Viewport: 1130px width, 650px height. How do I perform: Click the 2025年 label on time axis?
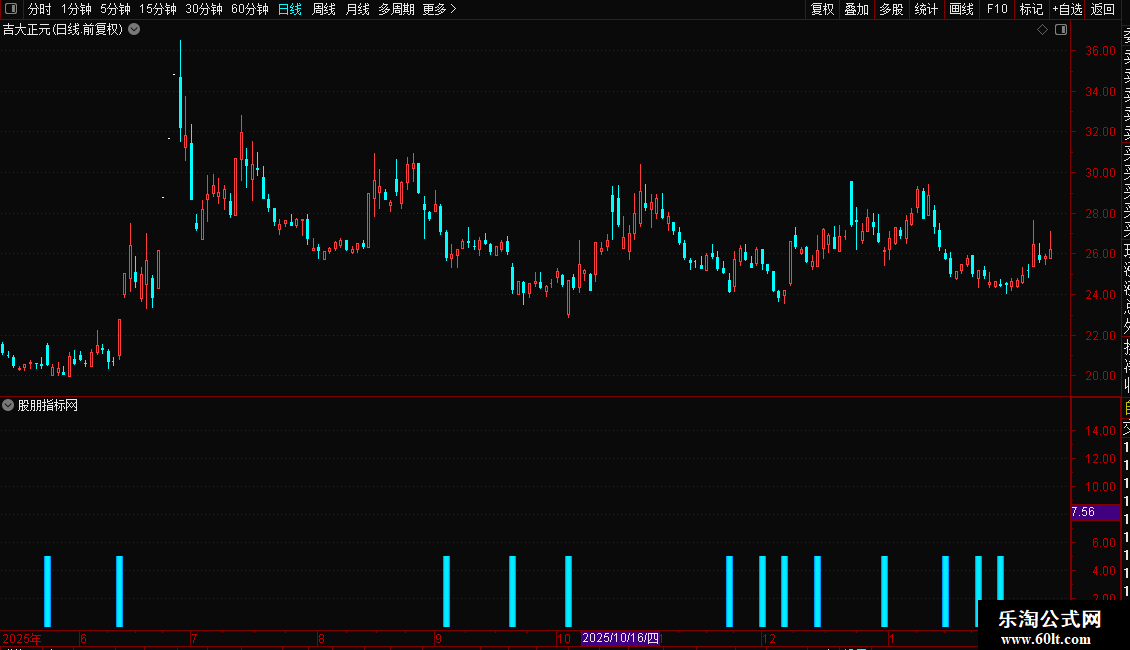point(22,639)
